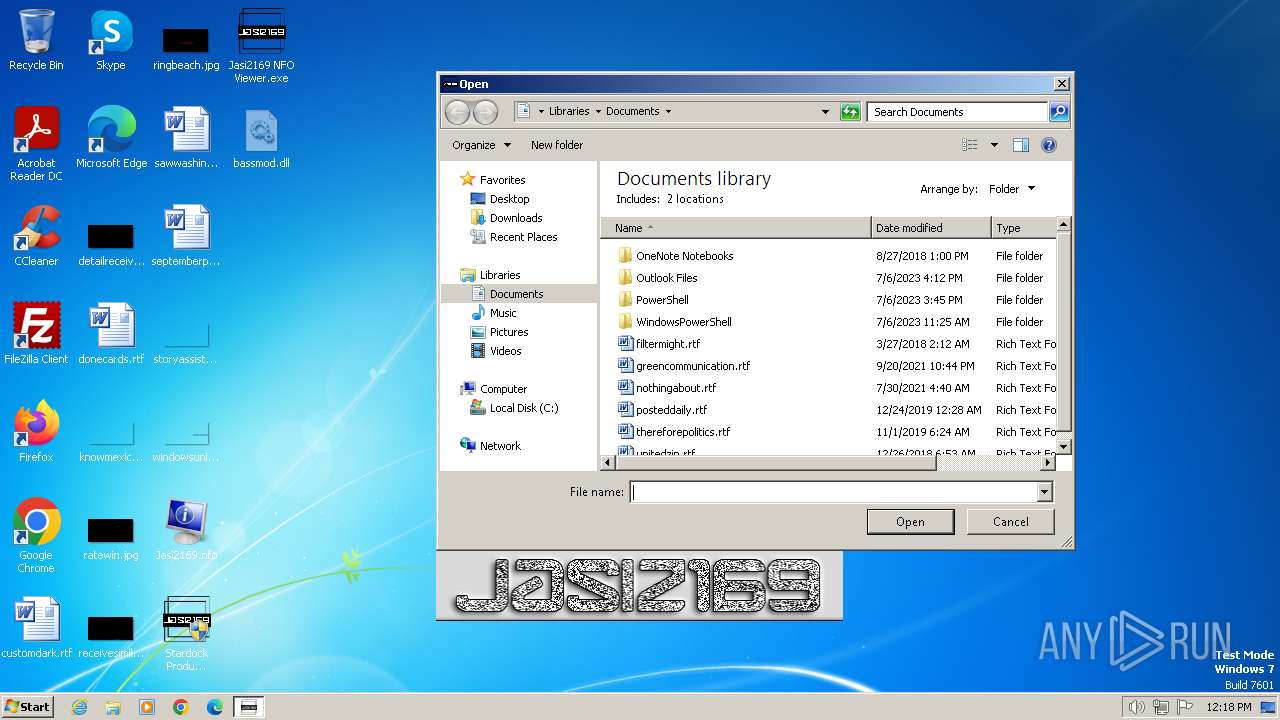The height and width of the screenshot is (720, 1280).
Task: Click the File name input field
Action: tap(834, 492)
